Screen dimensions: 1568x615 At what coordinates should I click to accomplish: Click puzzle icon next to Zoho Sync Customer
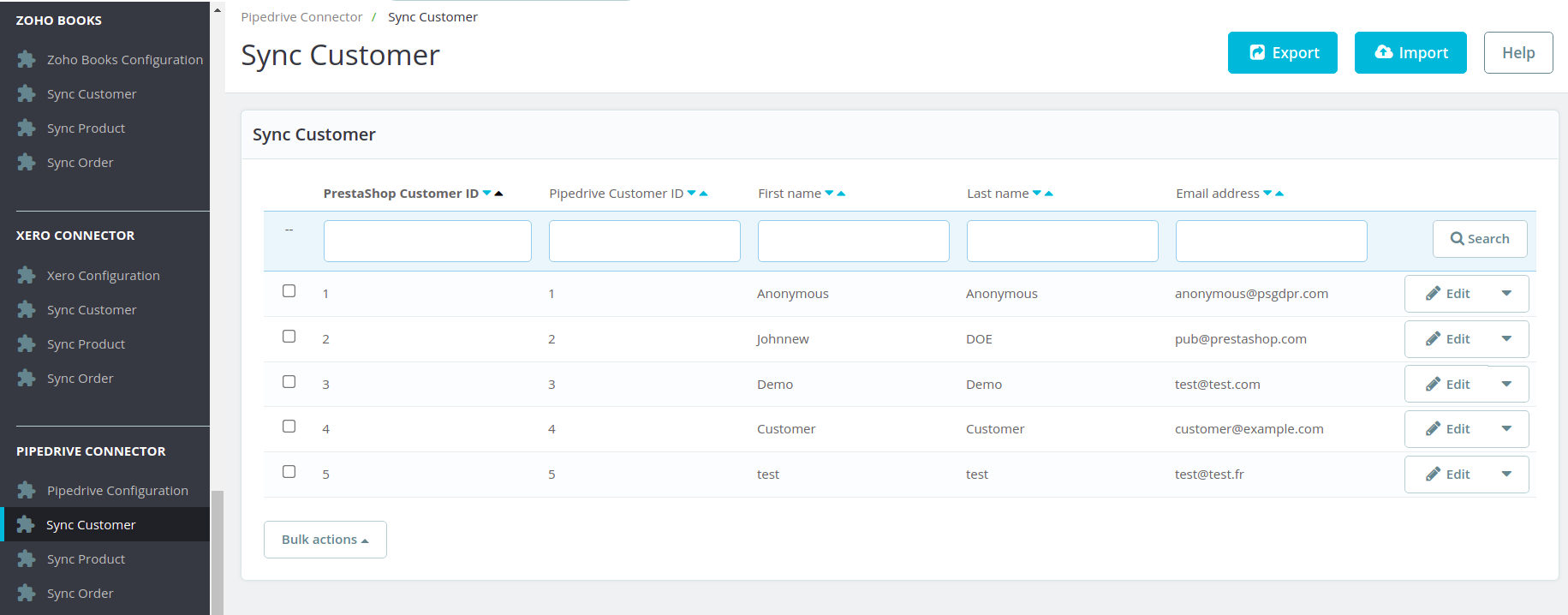click(x=27, y=93)
